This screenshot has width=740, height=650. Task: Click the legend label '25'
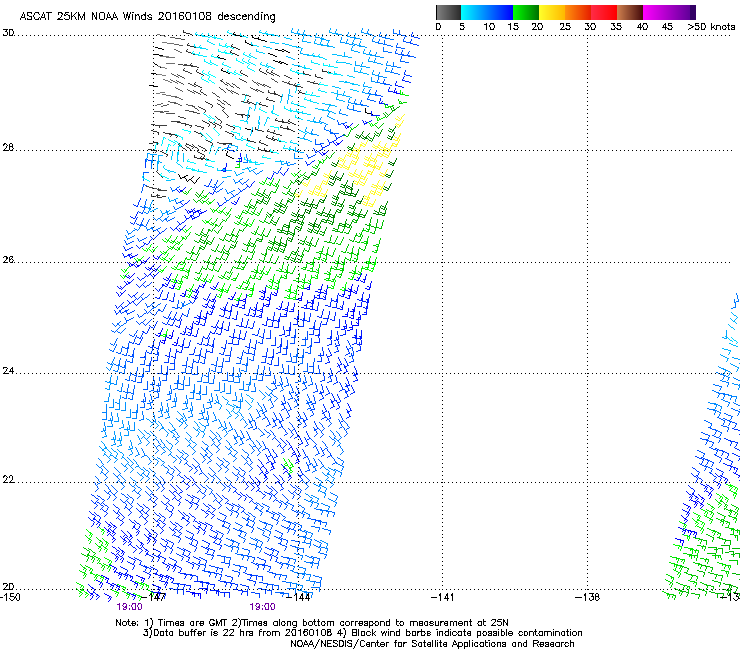565,27
